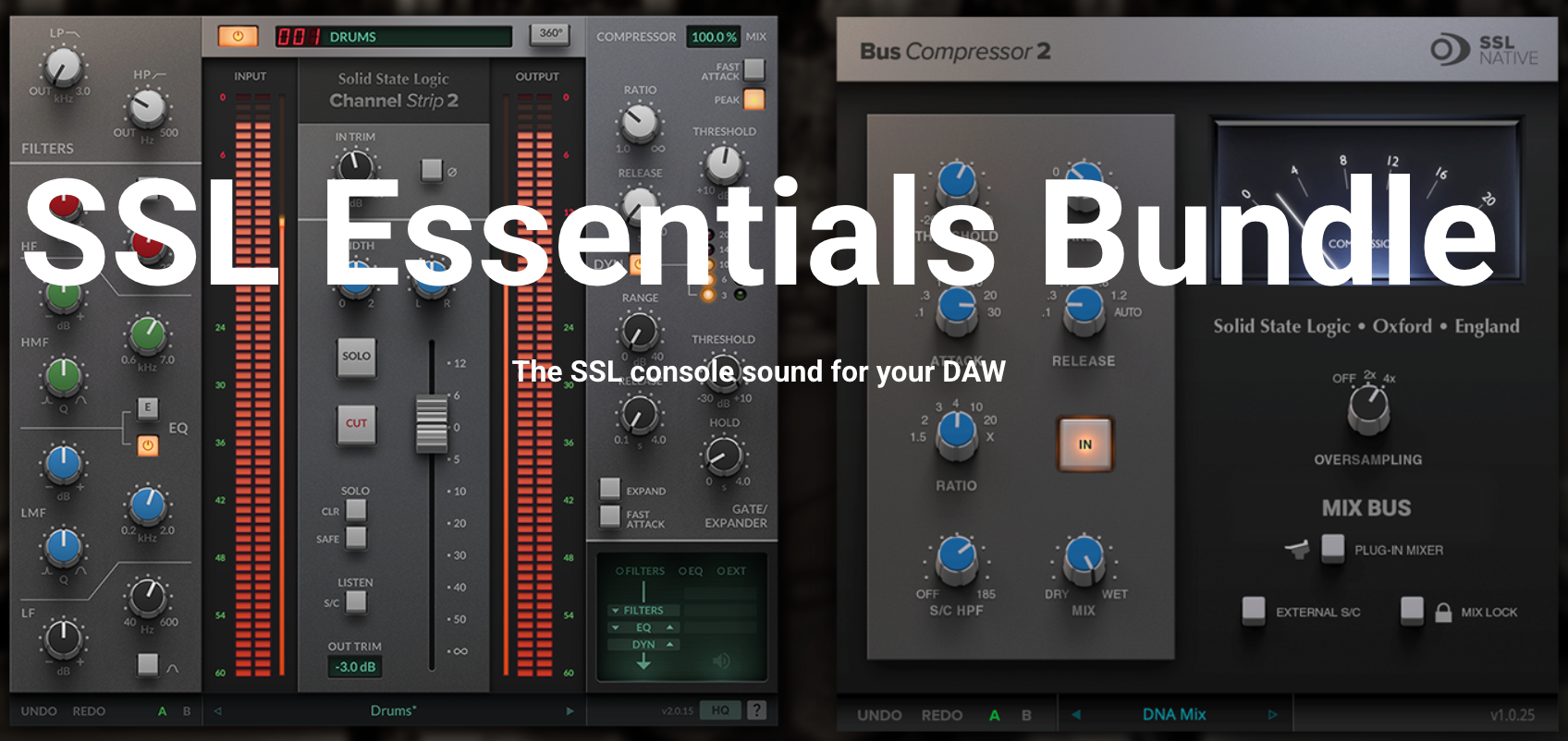1568x741 pixels.
Task: Enable the PLUG-IN MIXER switch
Action: click(x=1332, y=547)
